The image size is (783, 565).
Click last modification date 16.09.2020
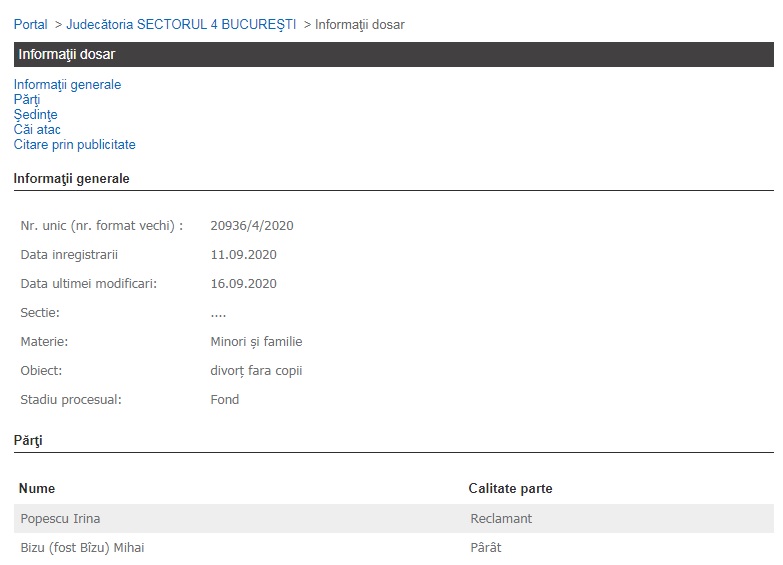coord(243,284)
